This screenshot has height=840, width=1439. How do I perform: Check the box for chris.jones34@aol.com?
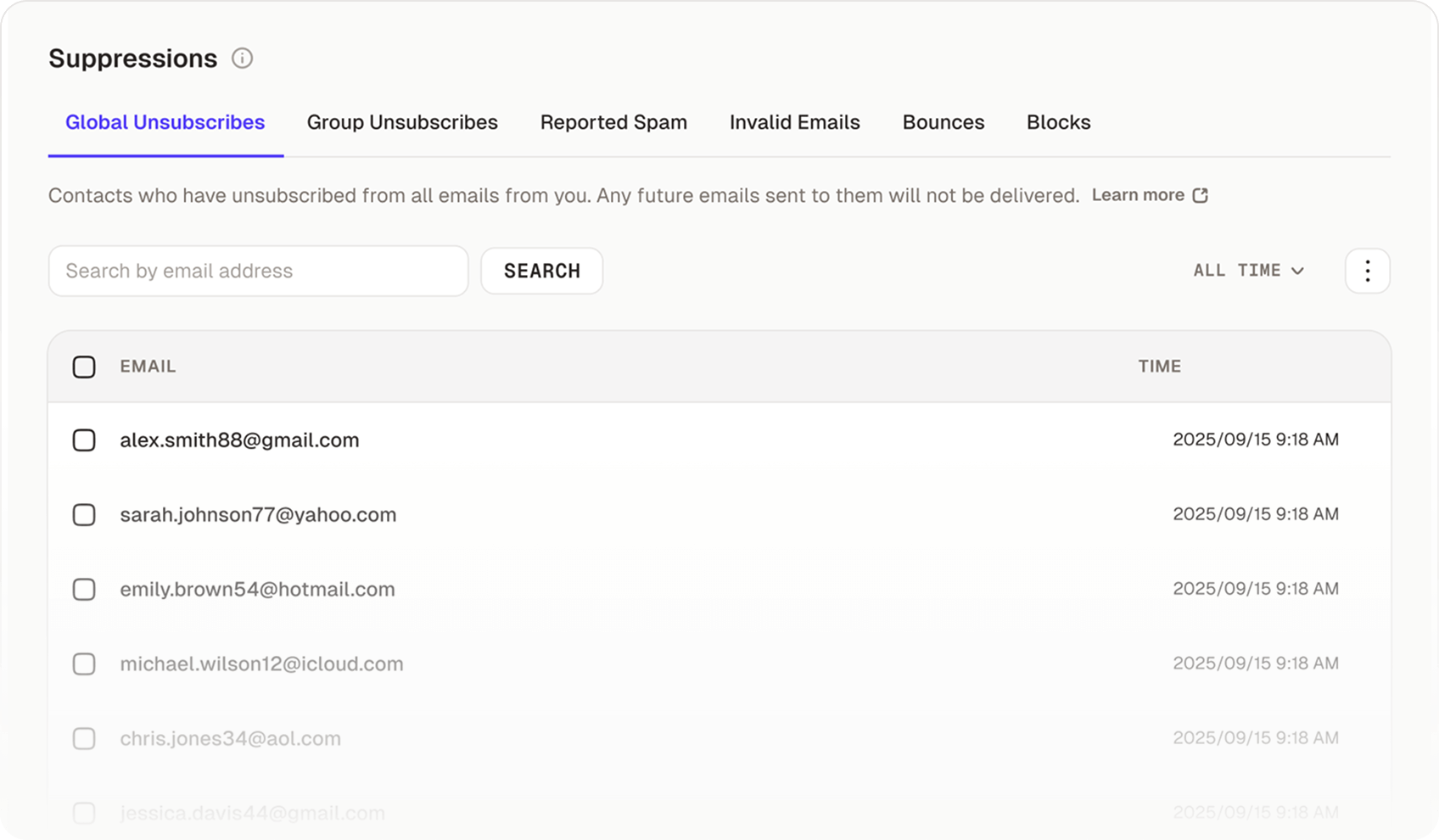click(84, 738)
